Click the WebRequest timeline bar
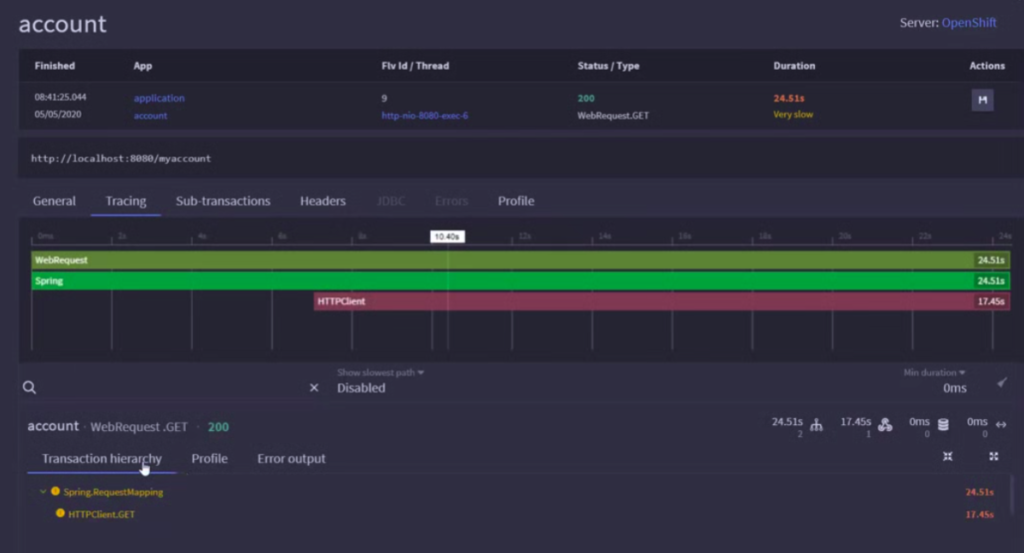 point(520,260)
